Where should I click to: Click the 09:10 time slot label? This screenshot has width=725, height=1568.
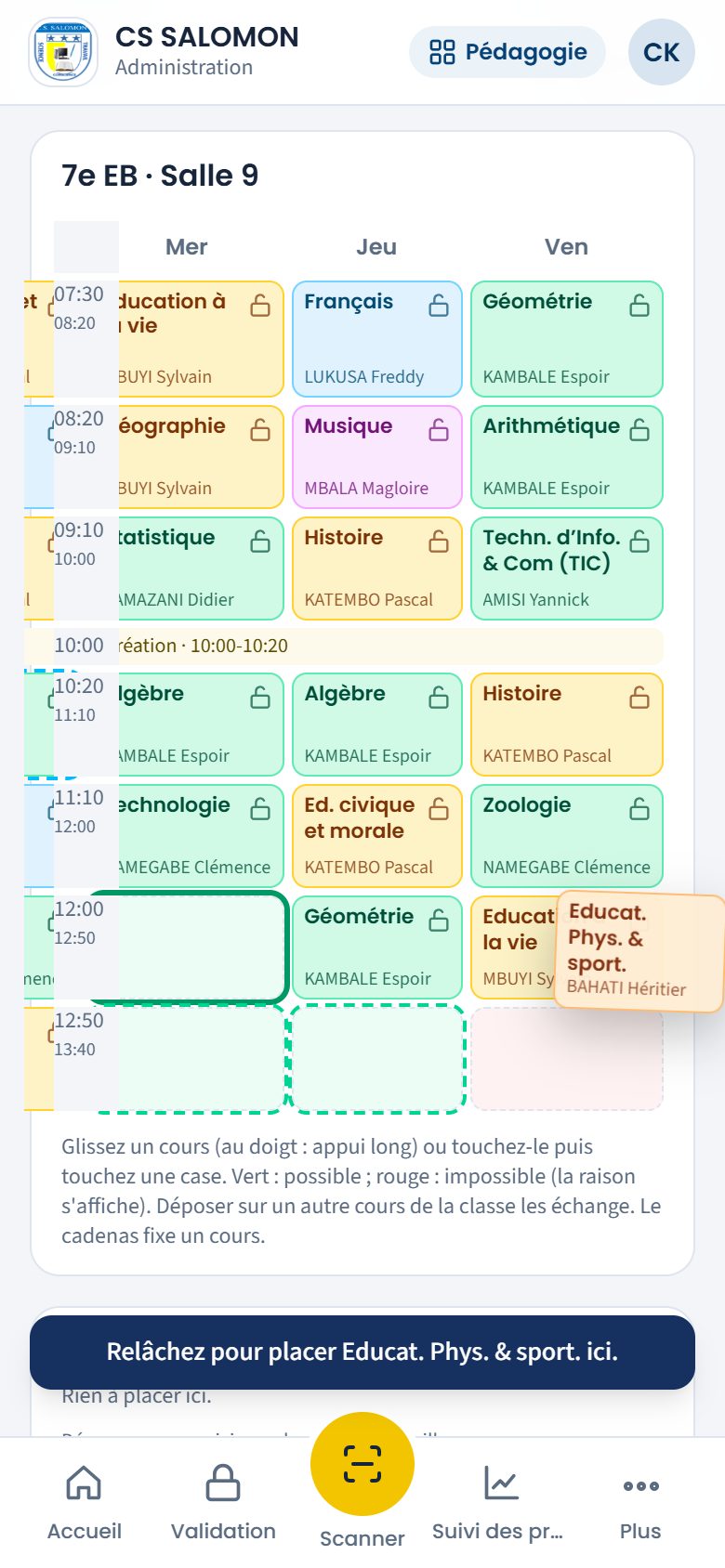pos(79,530)
